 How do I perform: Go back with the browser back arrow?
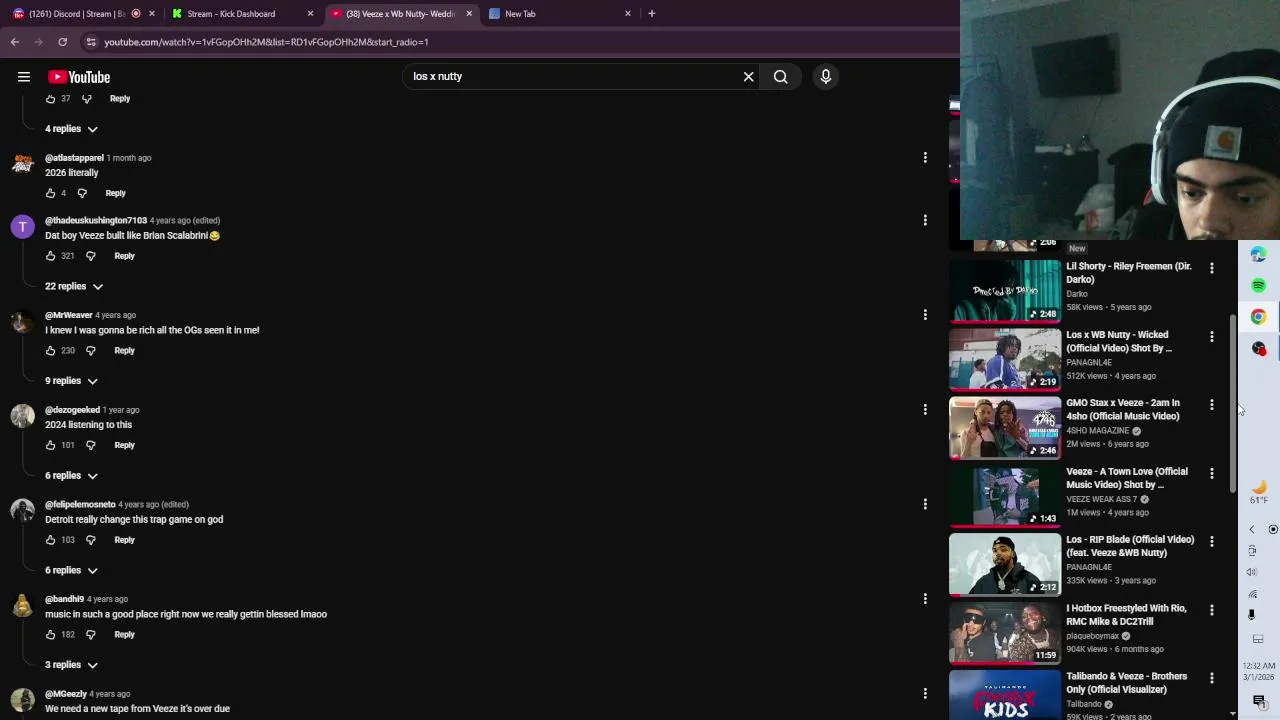coord(15,42)
